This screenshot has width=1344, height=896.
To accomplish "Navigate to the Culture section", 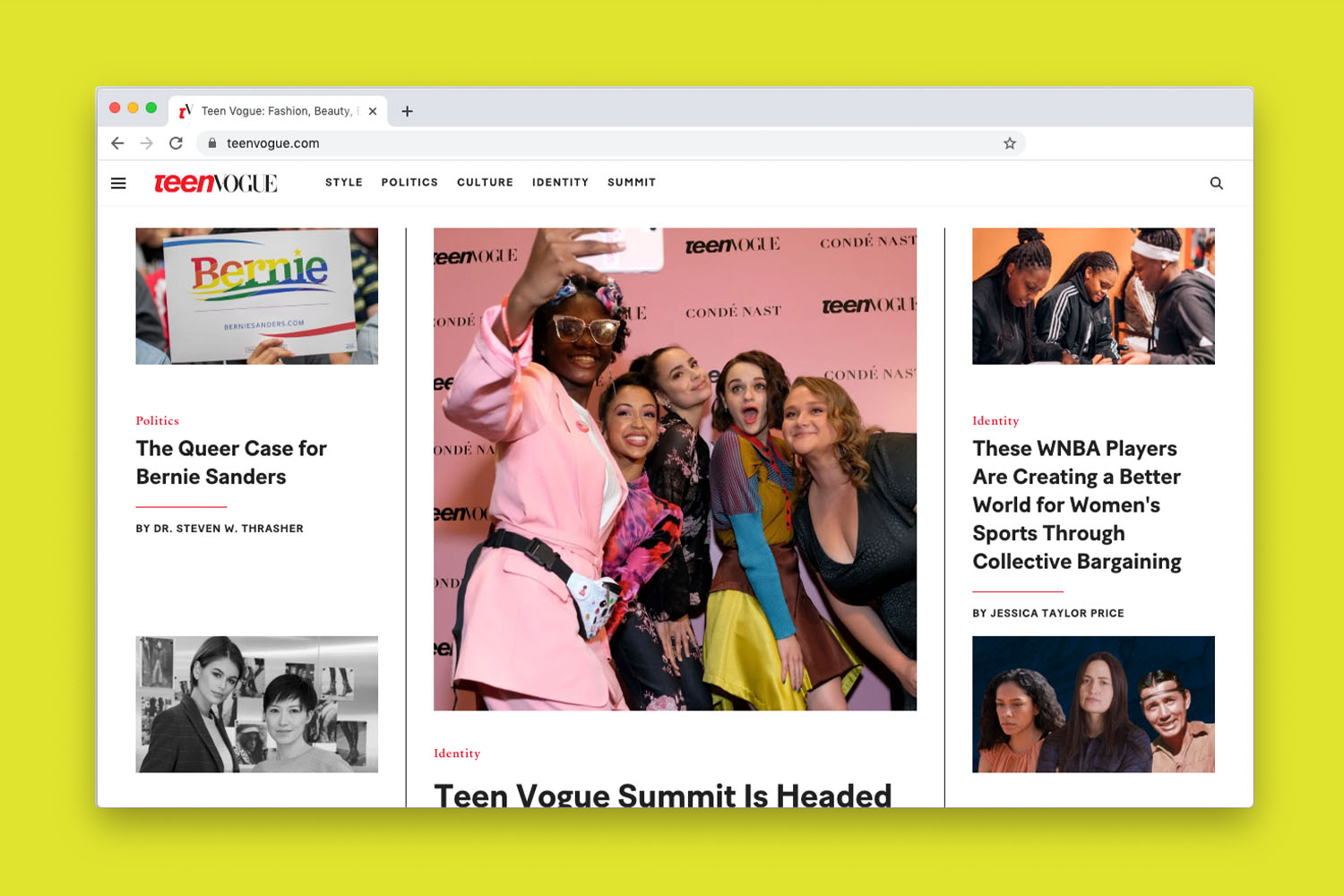I will pos(485,183).
